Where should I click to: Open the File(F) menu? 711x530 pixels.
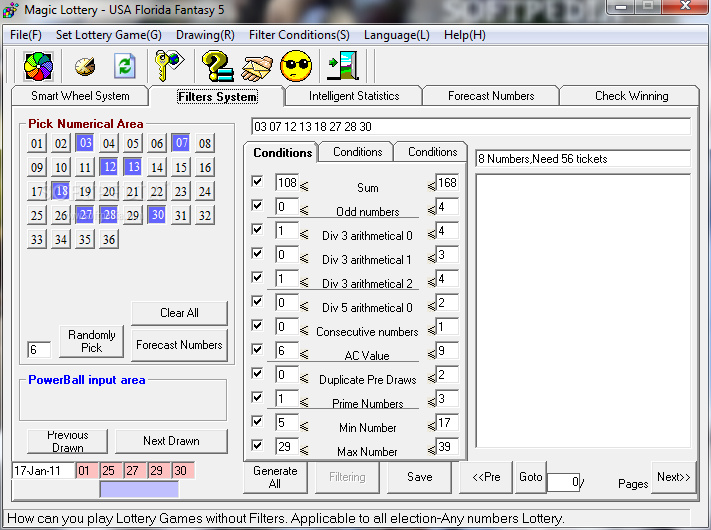pos(26,35)
